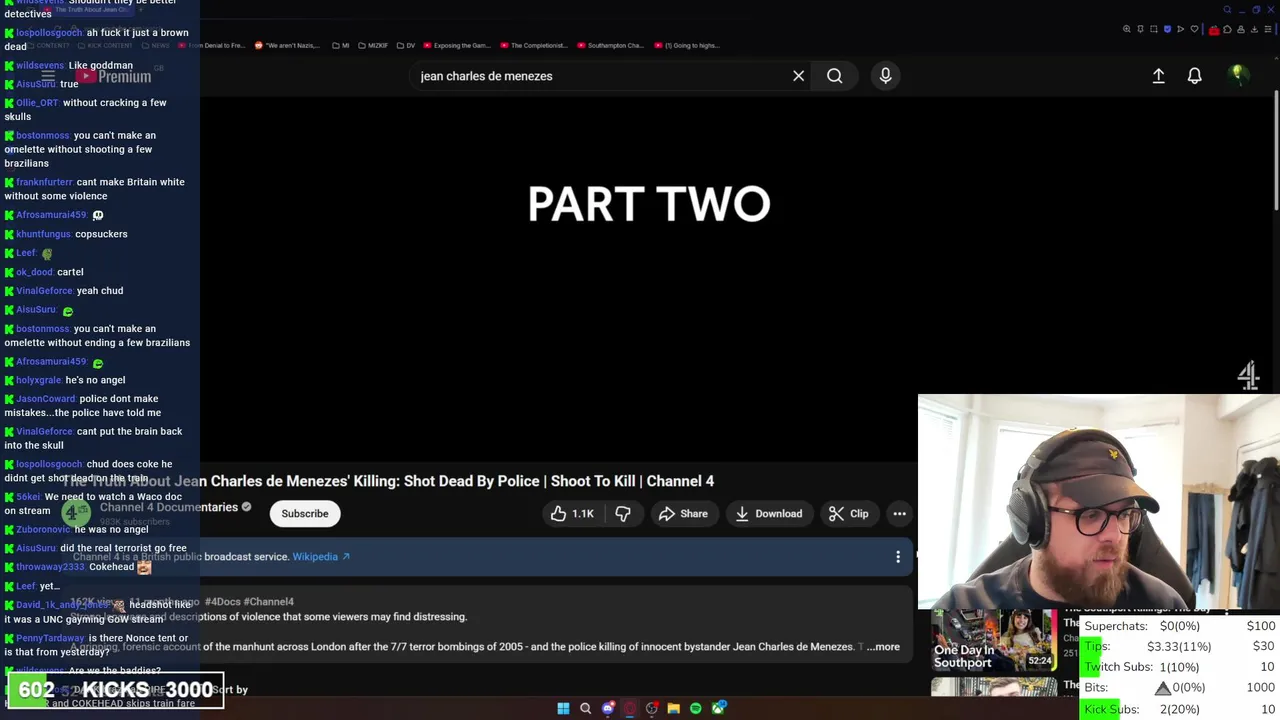This screenshot has width=1280, height=720.
Task: Open the Wikipedia link about Channel 4
Action: (321, 557)
